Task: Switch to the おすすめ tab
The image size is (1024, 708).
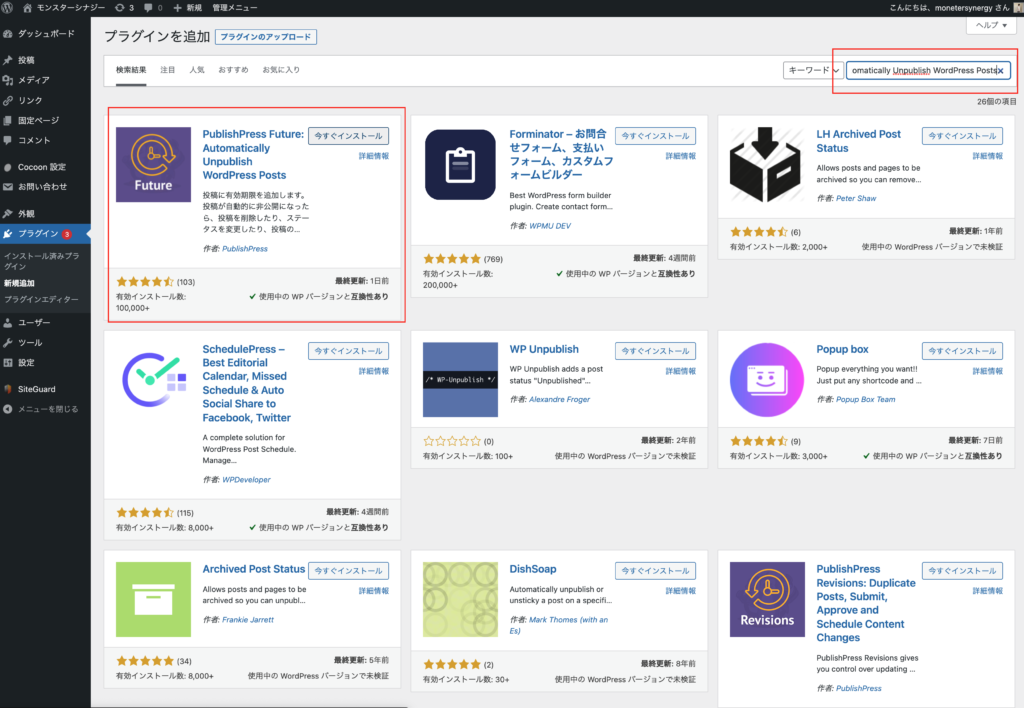Action: [x=233, y=70]
